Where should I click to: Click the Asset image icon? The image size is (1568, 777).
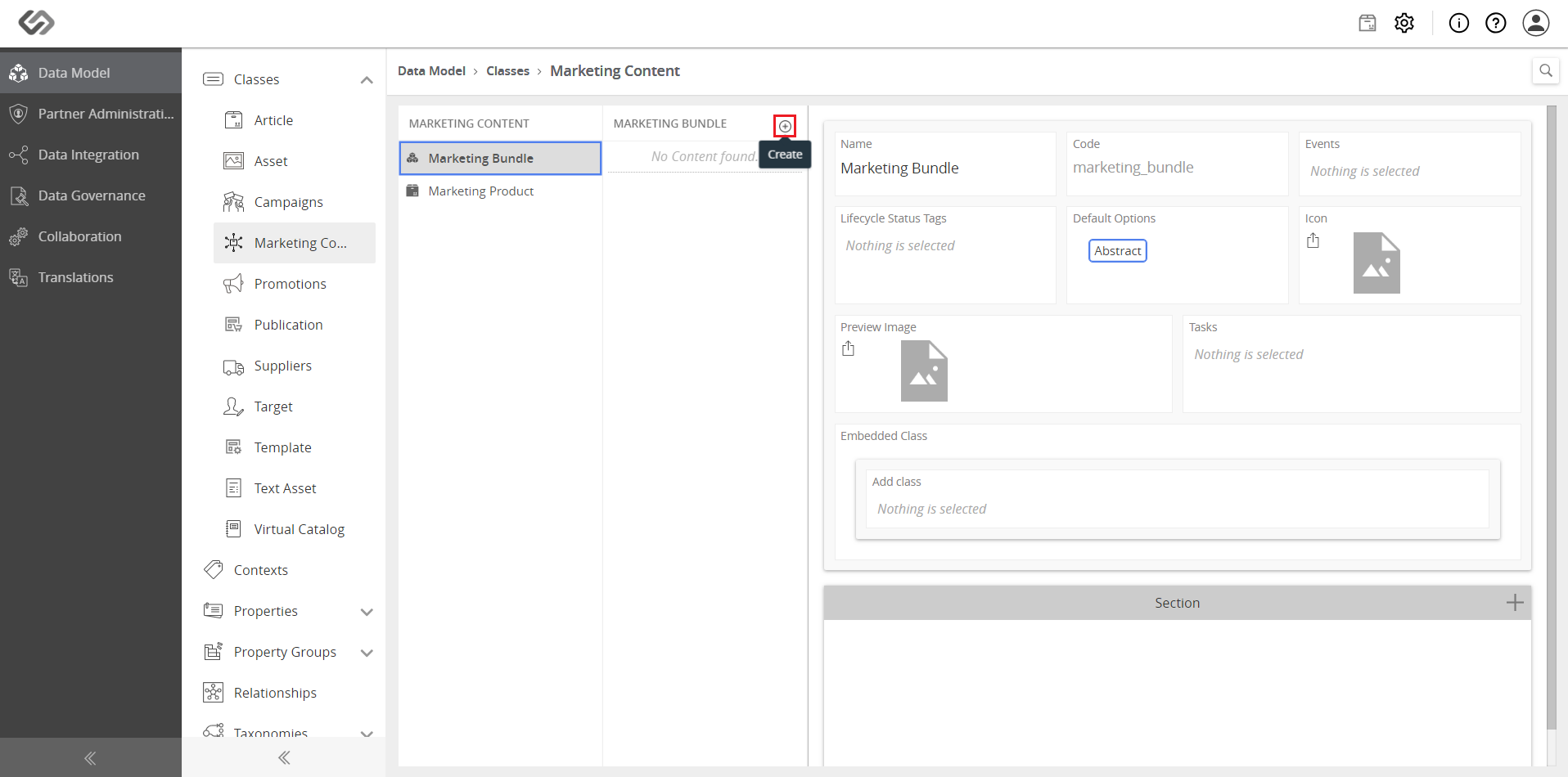click(234, 161)
